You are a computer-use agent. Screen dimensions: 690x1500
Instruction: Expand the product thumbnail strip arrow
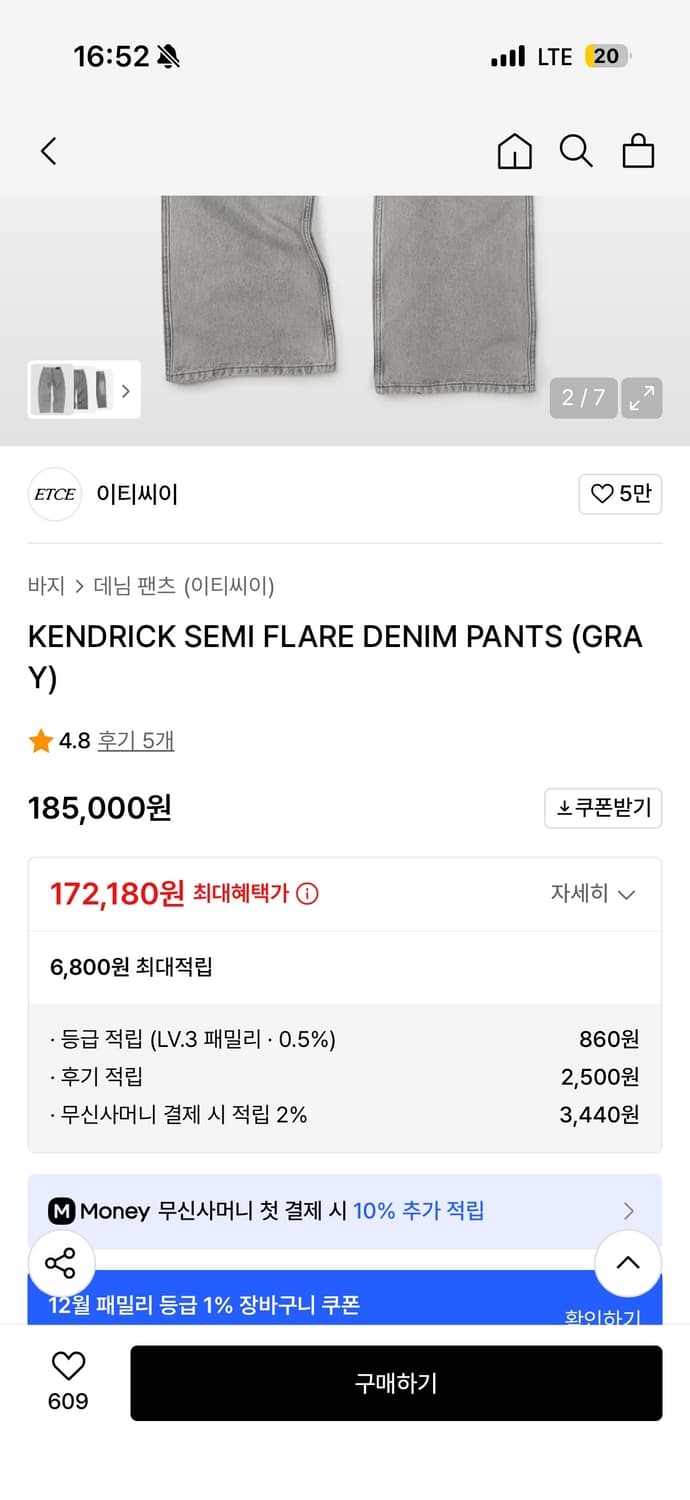pyautogui.click(x=126, y=390)
